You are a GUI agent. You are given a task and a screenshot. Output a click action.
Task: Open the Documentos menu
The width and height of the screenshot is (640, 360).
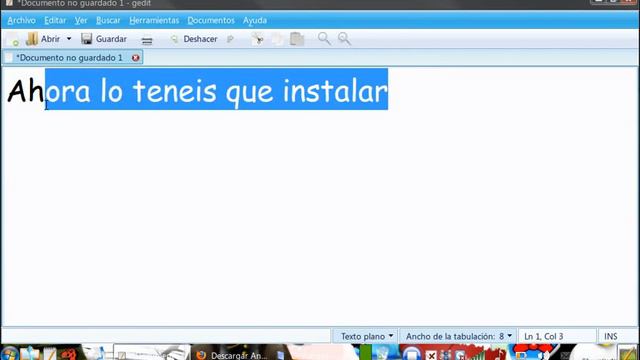coord(211,20)
